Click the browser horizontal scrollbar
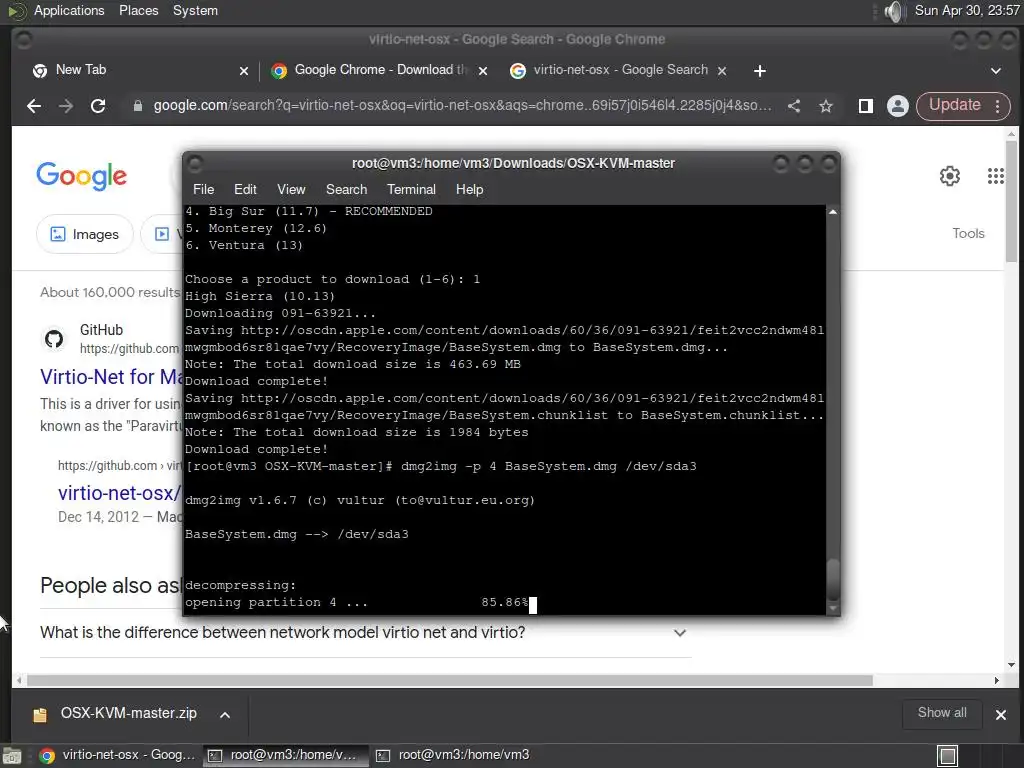1024x768 pixels. tap(449, 680)
